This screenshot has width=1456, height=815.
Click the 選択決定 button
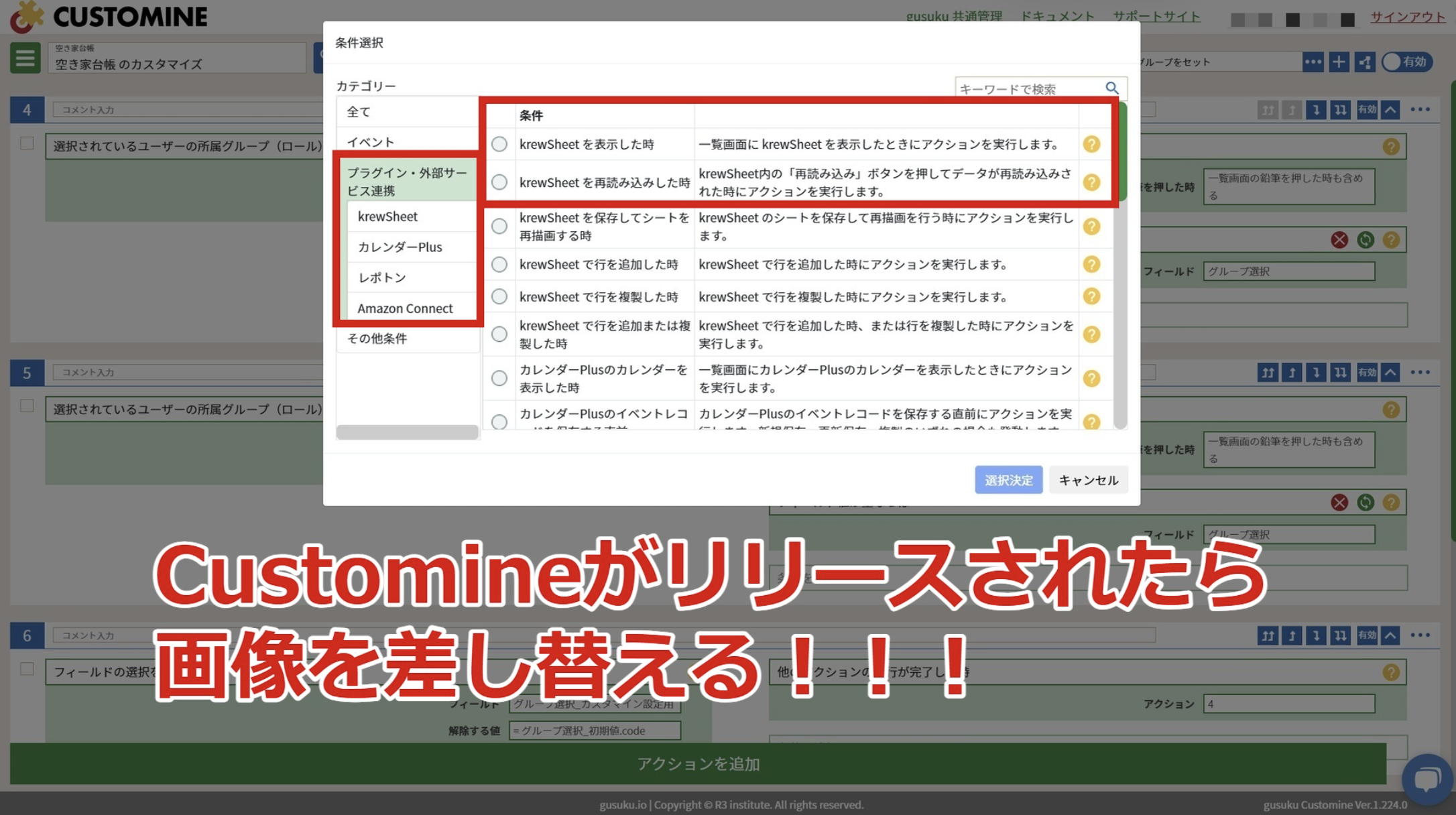point(1008,480)
